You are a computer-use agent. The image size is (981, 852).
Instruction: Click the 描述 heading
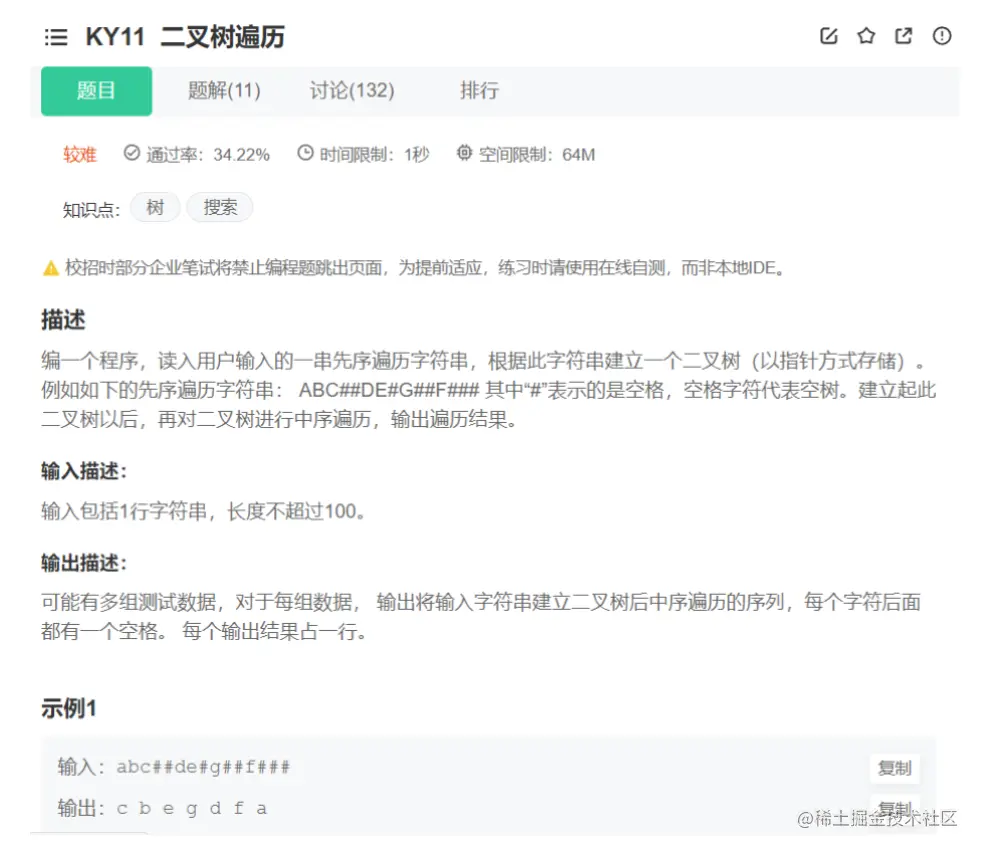[63, 320]
